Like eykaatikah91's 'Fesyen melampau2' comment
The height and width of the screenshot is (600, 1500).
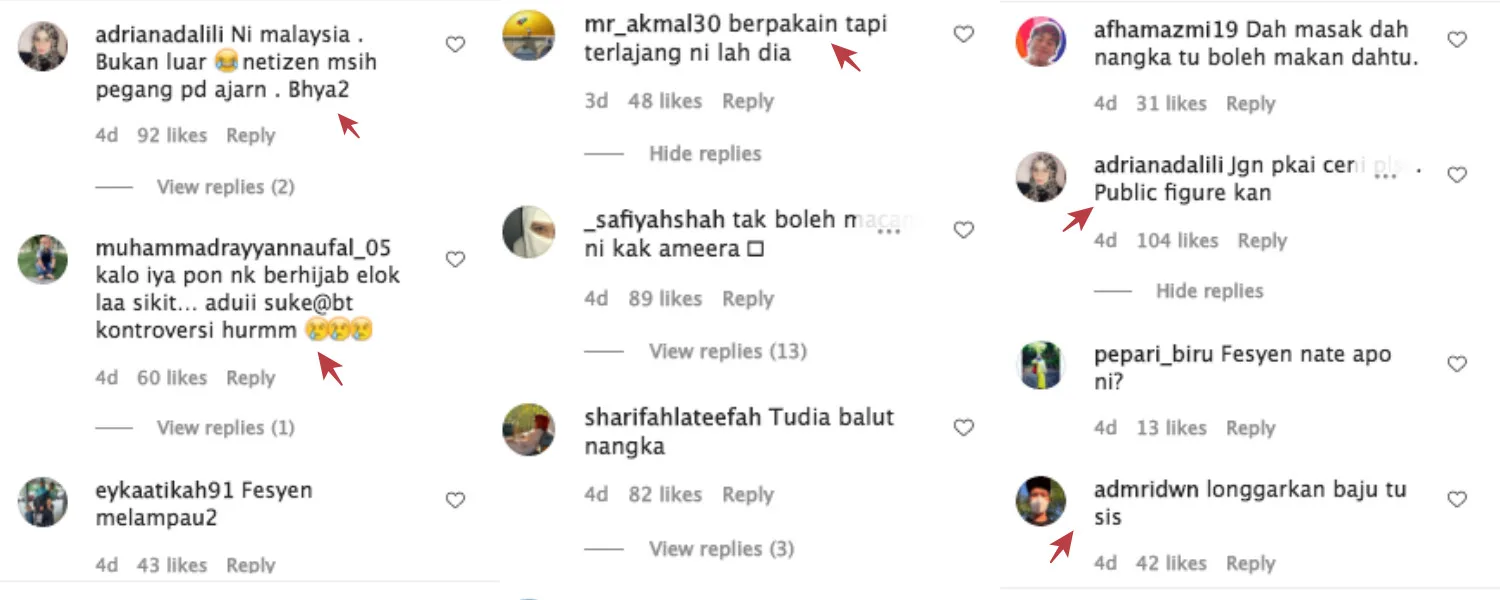click(x=455, y=500)
